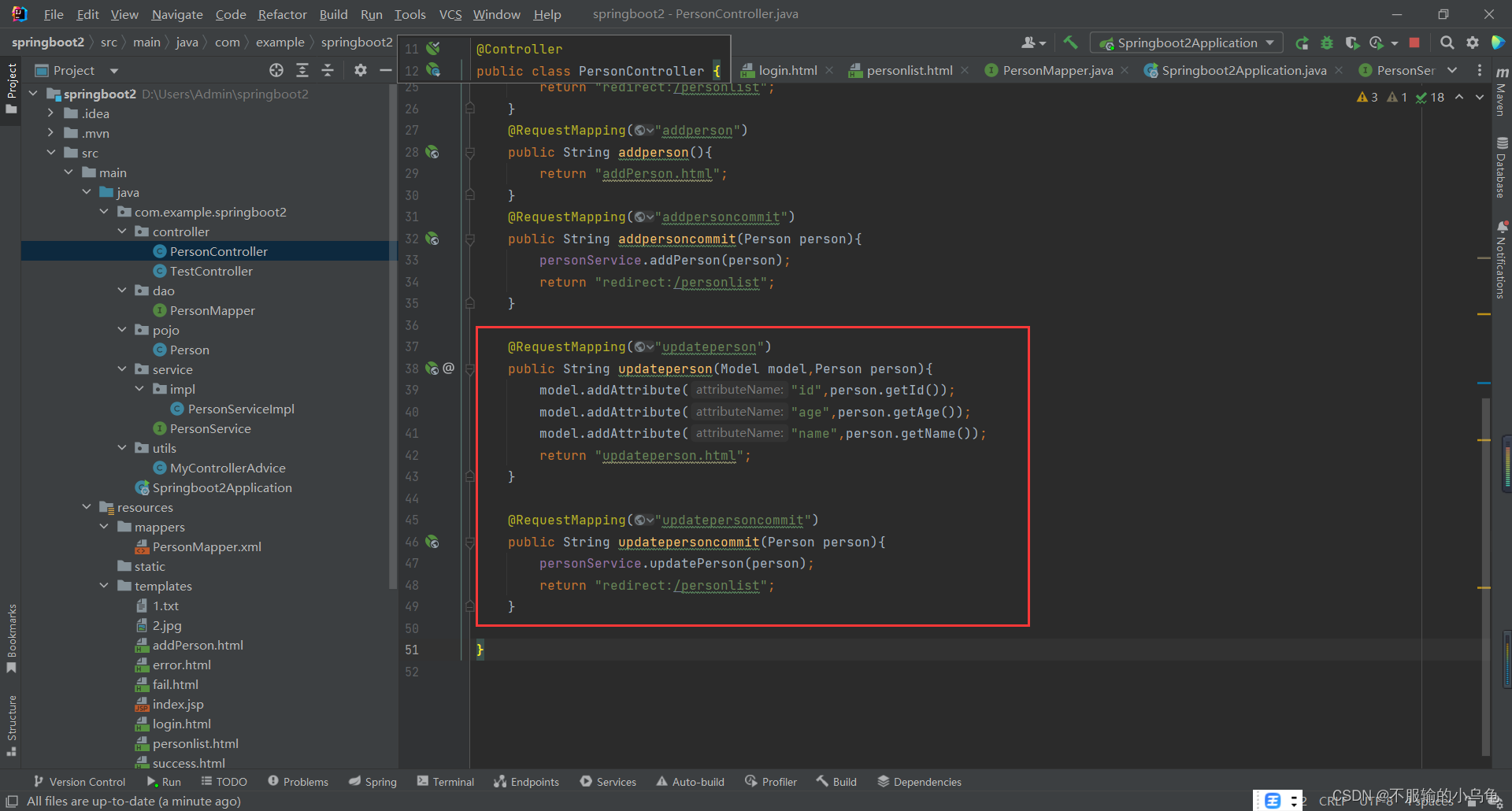The width and height of the screenshot is (1512, 811).
Task: Open the Dependencies tool window
Action: (x=920, y=782)
